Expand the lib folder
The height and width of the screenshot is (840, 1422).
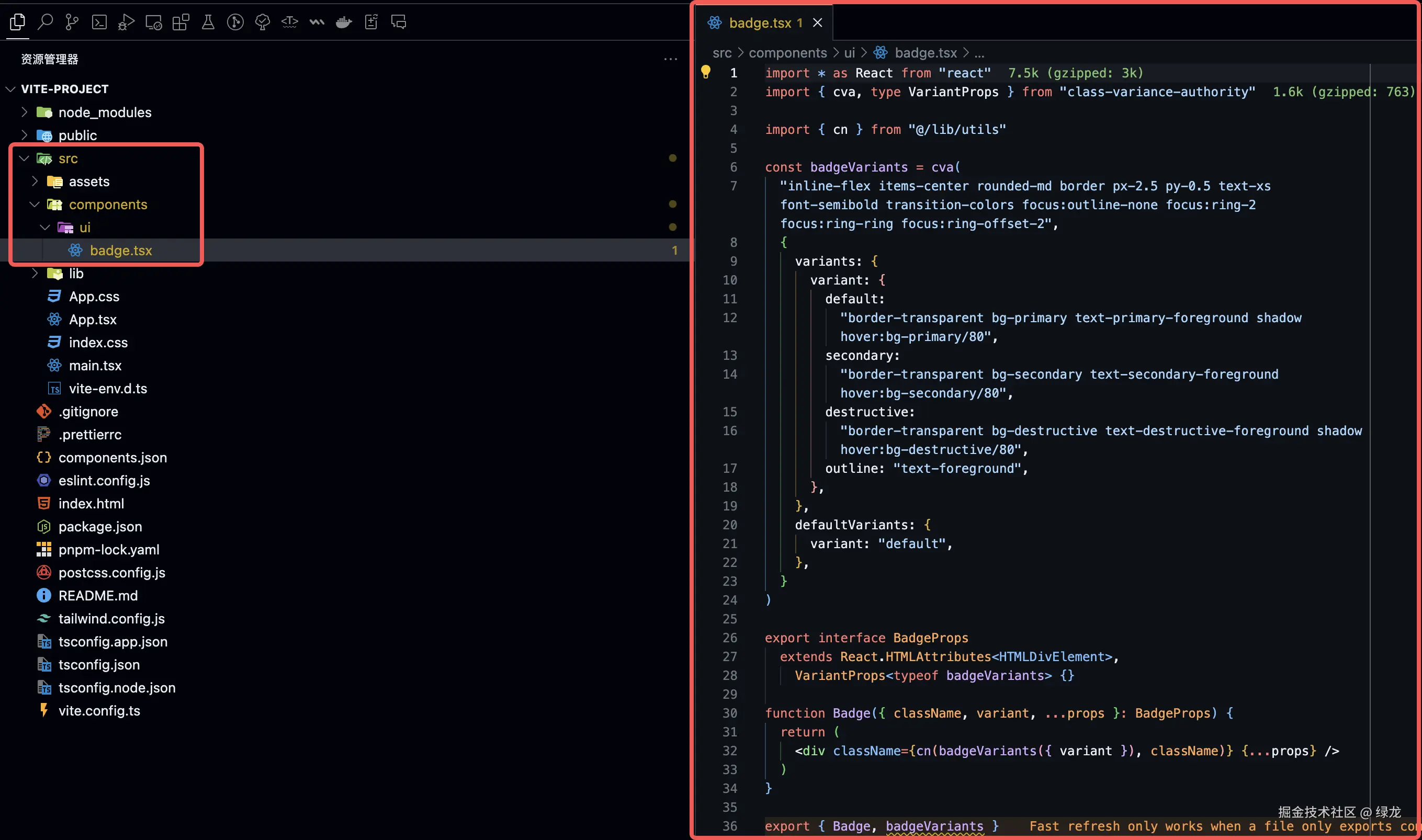(x=76, y=274)
